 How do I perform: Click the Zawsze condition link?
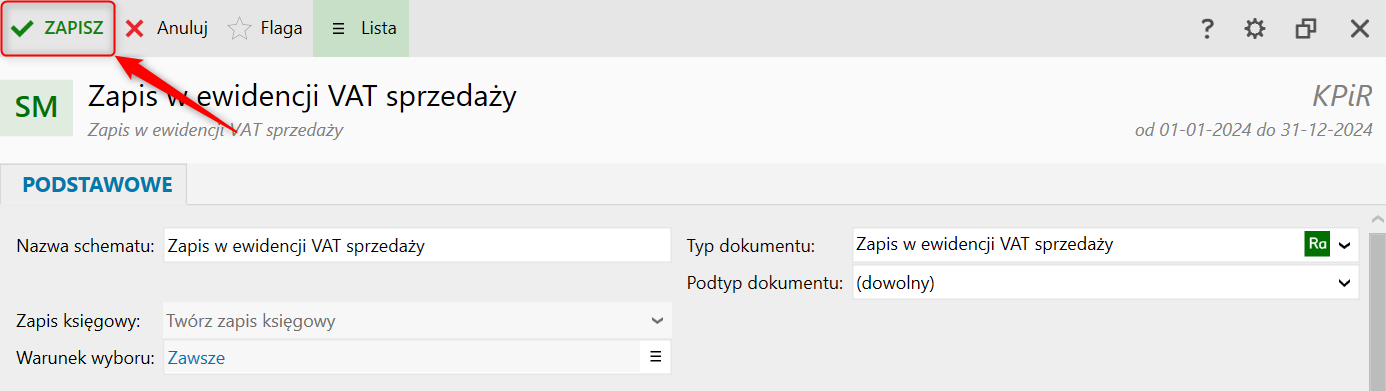[196, 357]
